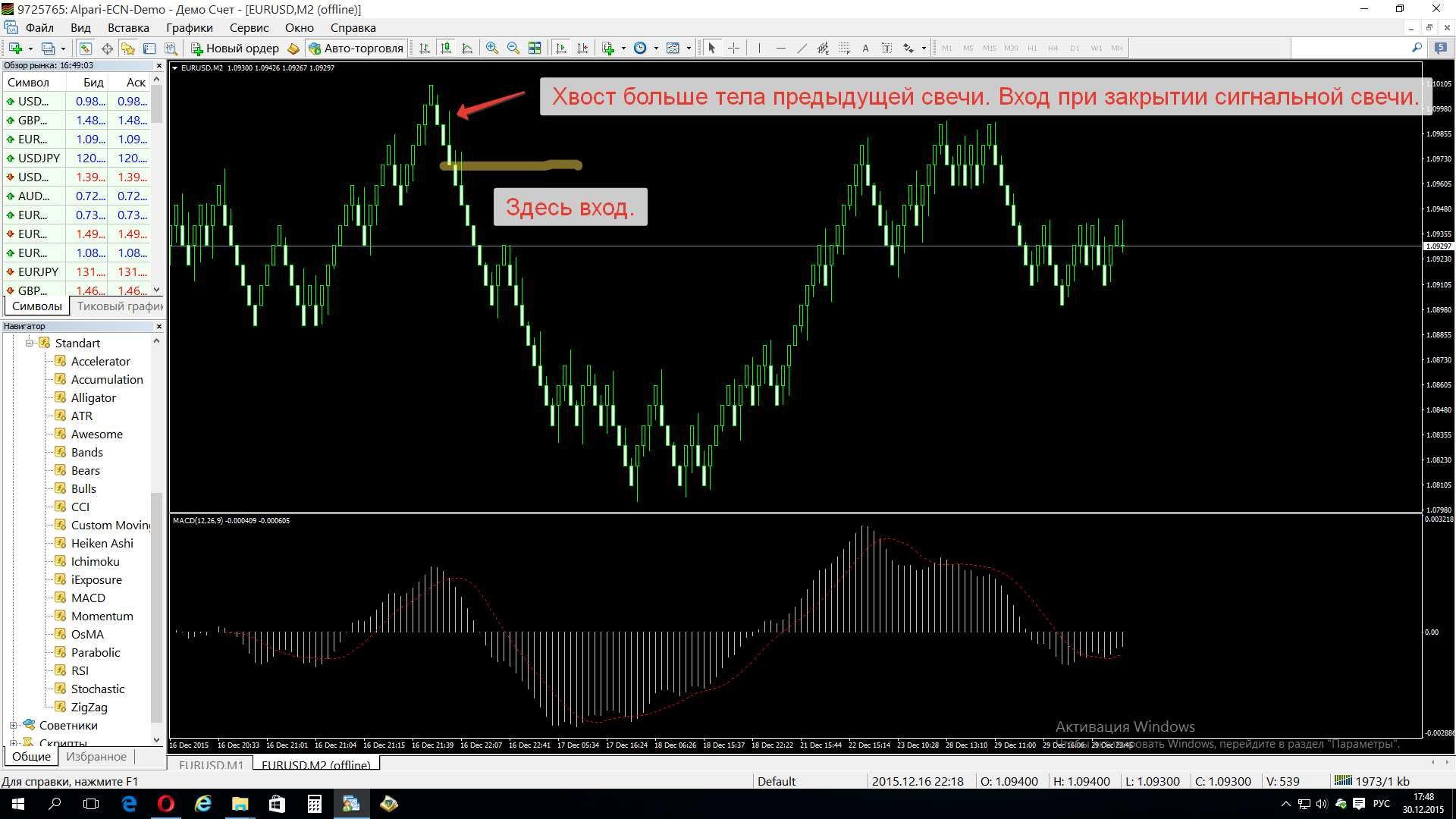Select the horizontal line tool
Viewport: 1456px width, 819px height.
780,48
